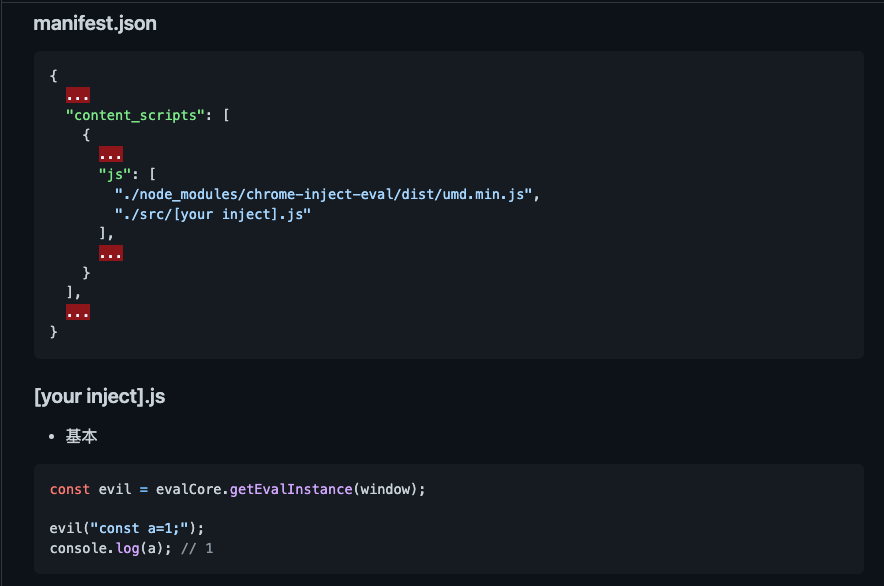Screen dimensions: 884x586
Task: Click the "const a=1;" string literal
Action: click(x=139, y=528)
